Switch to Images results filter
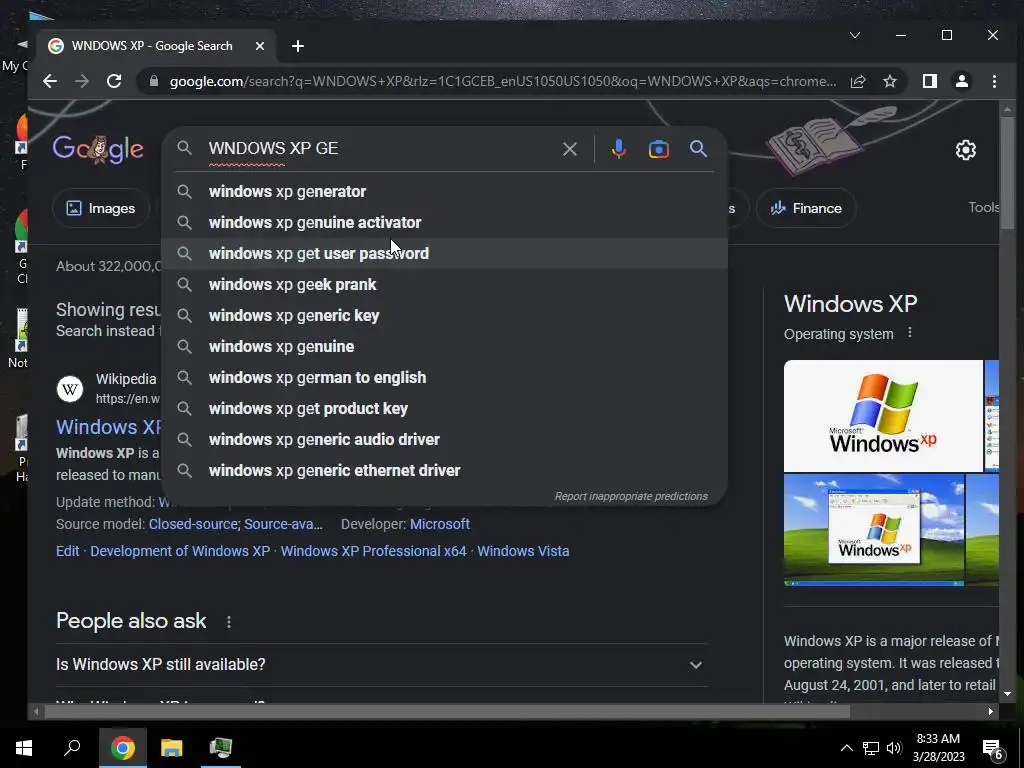Viewport: 1024px width, 768px height. (101, 208)
